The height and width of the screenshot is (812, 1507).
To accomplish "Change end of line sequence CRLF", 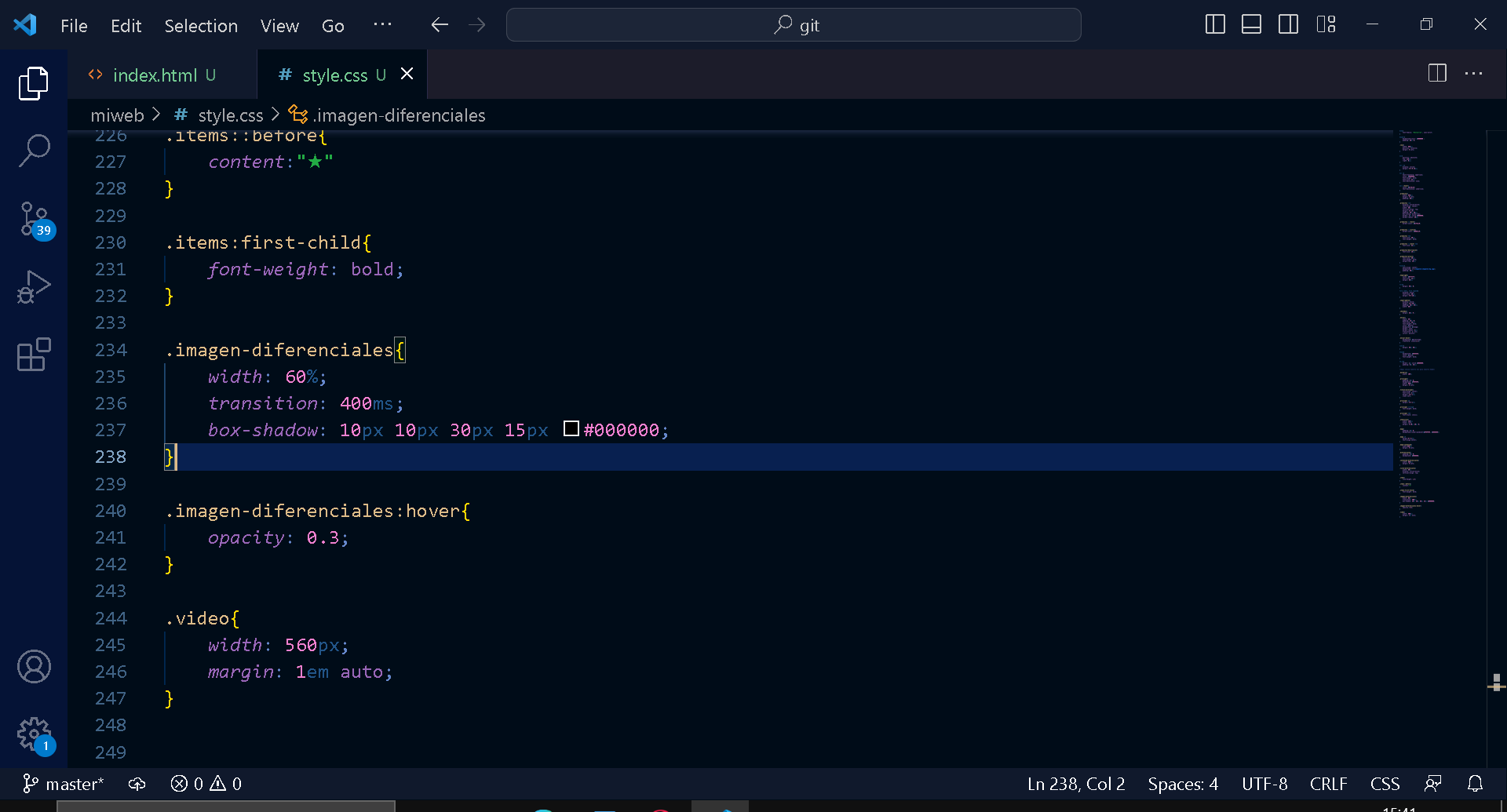I will click(x=1328, y=784).
